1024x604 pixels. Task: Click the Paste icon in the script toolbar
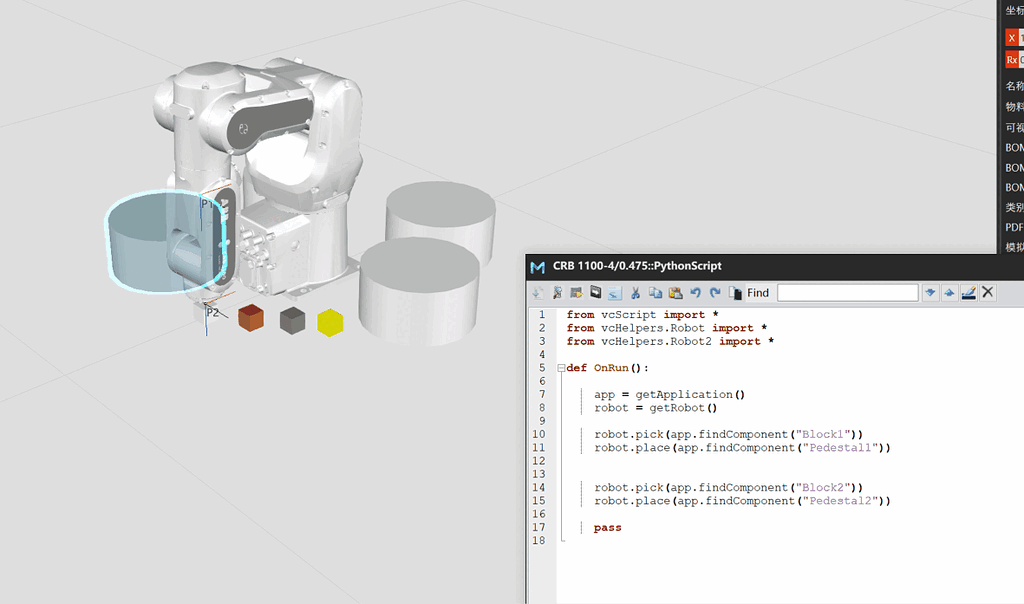click(677, 292)
